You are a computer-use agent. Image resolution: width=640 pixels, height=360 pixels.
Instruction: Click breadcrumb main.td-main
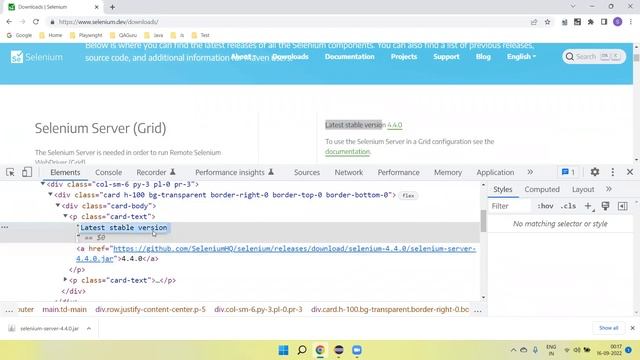click(x=64, y=309)
